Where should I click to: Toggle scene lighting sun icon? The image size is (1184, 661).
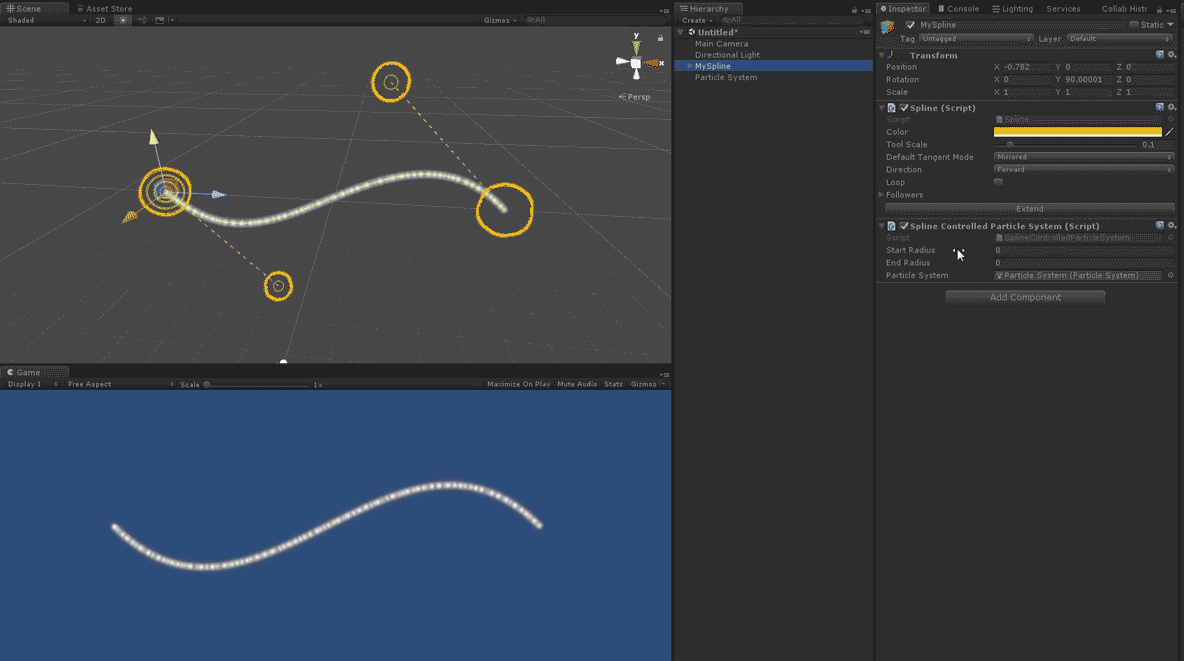click(x=123, y=20)
